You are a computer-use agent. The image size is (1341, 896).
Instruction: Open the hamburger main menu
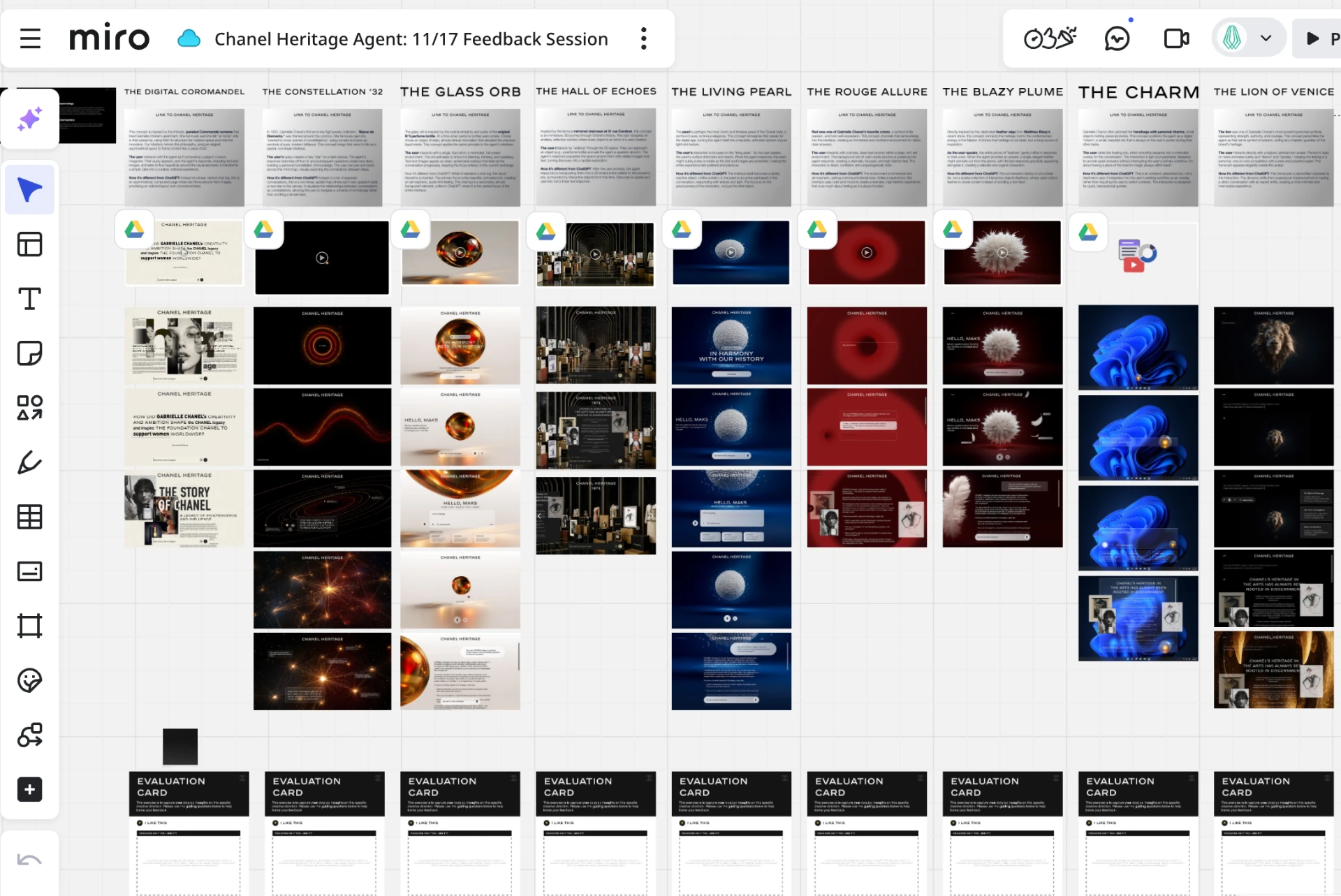[30, 38]
